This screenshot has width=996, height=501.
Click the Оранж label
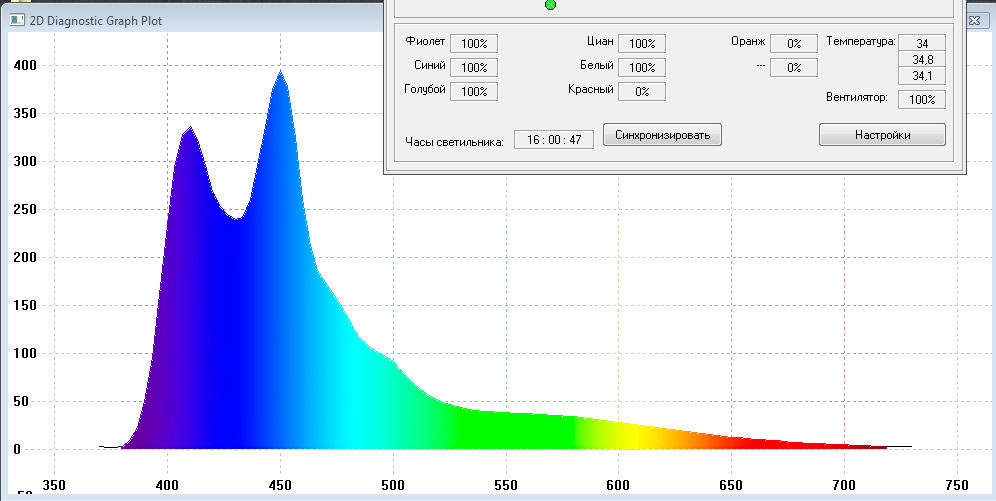(x=749, y=41)
